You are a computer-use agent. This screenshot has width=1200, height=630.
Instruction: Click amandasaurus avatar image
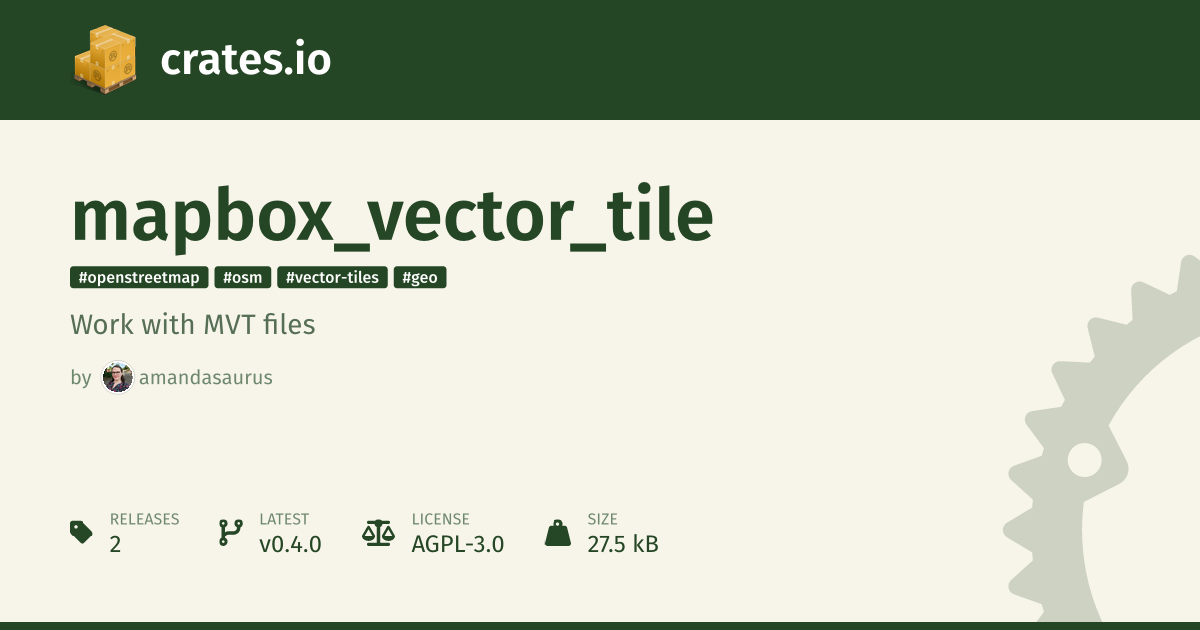[x=118, y=378]
